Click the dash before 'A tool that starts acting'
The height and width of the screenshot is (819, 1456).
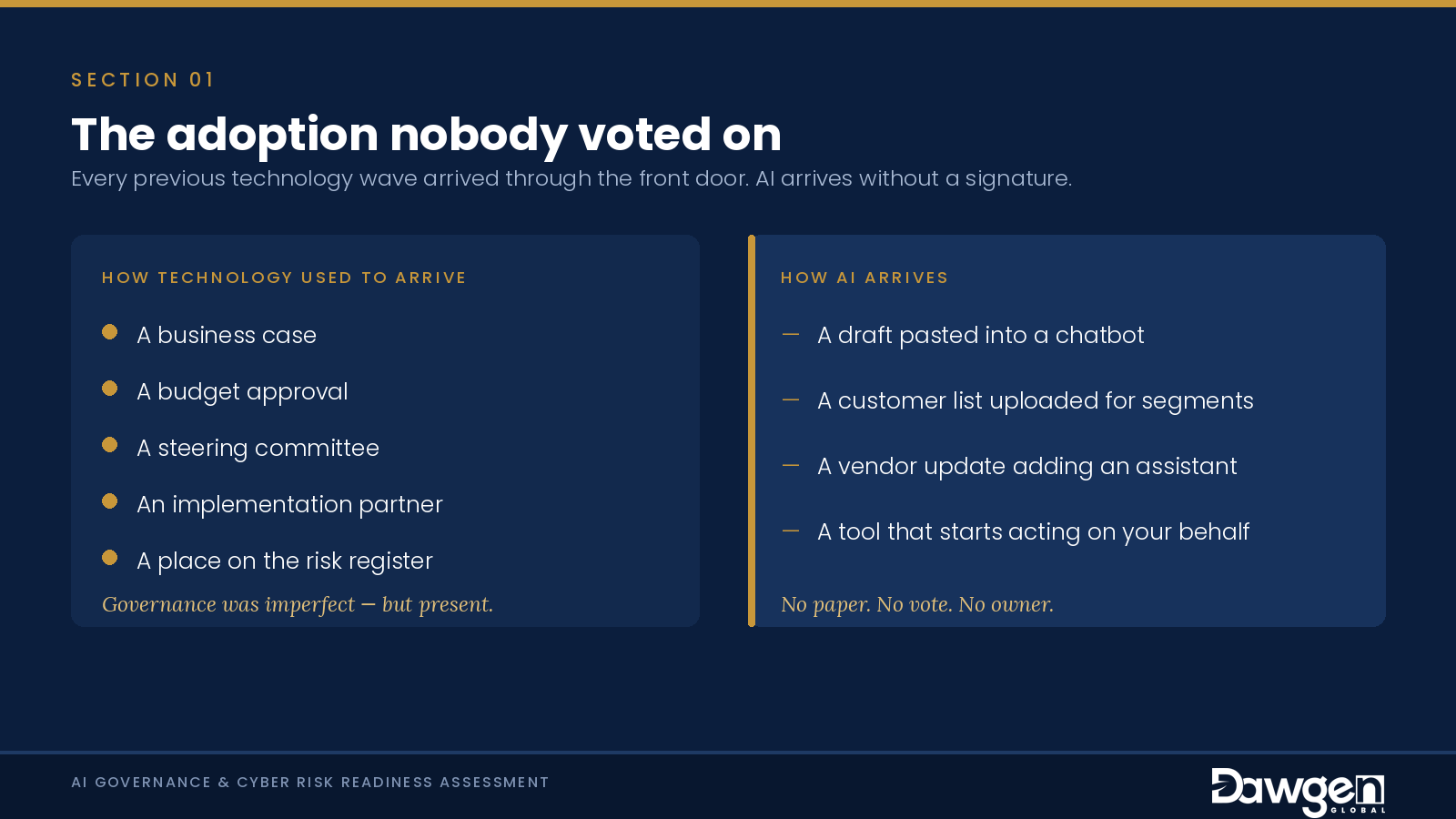click(x=791, y=531)
